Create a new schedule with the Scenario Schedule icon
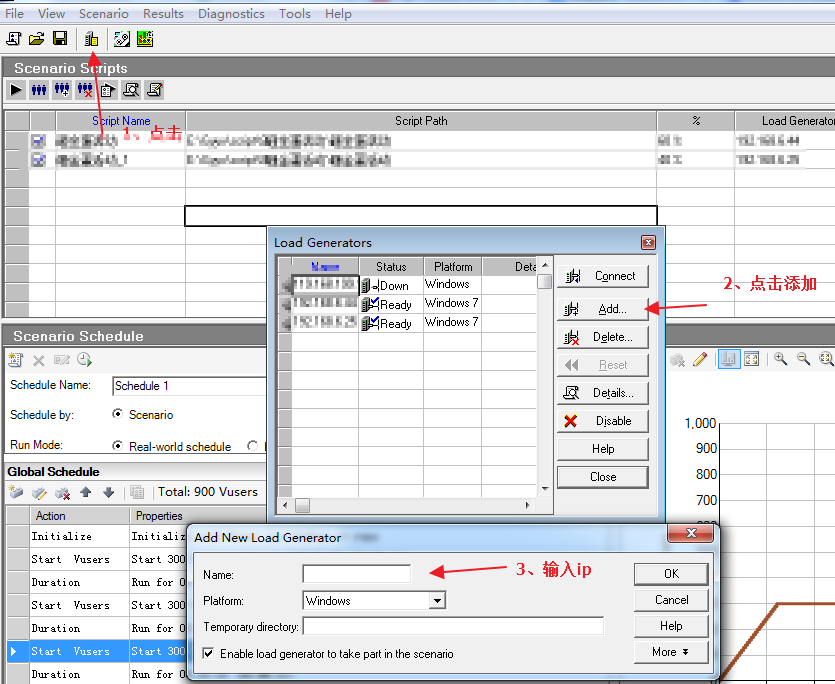This screenshot has height=684, width=835. pos(16,360)
